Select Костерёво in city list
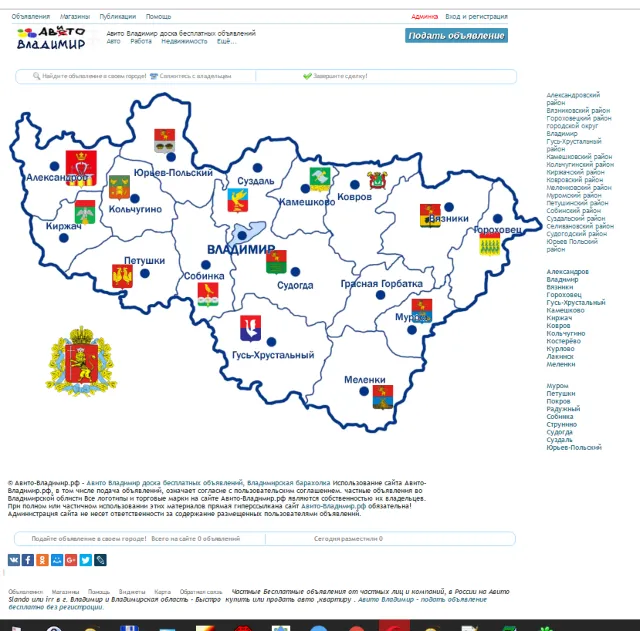640x640 pixels. click(x=564, y=341)
